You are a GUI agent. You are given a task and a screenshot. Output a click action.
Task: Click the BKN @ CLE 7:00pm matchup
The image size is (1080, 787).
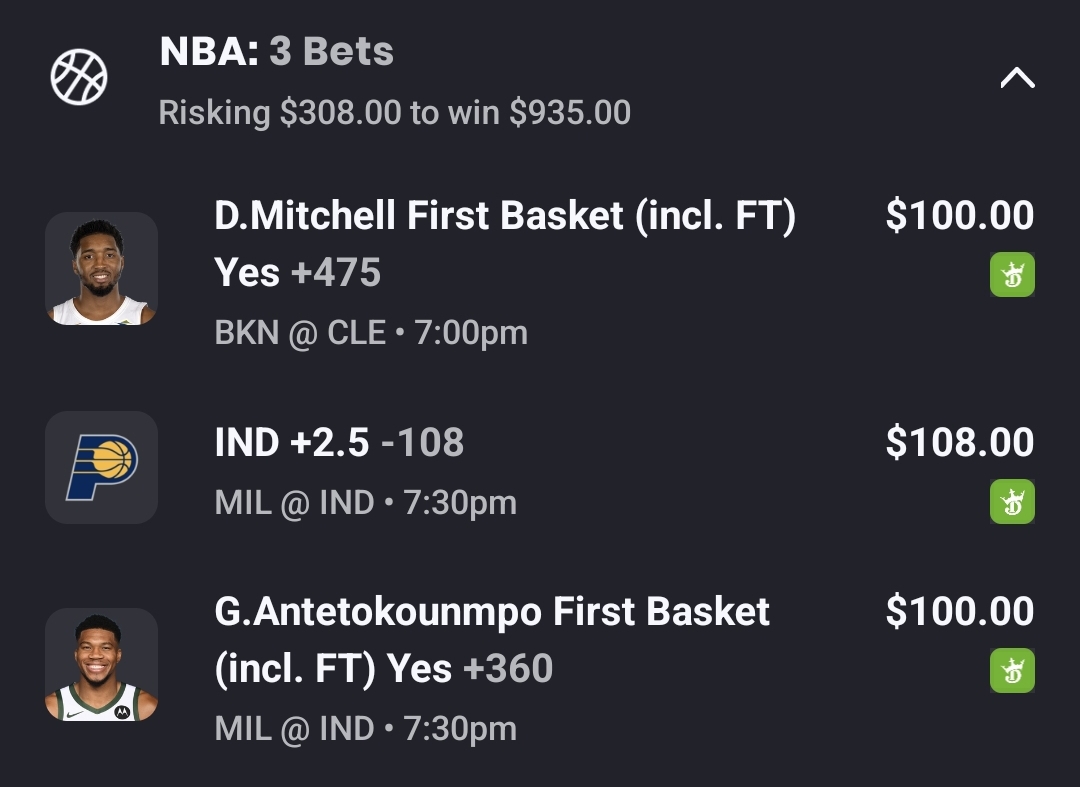tap(371, 332)
